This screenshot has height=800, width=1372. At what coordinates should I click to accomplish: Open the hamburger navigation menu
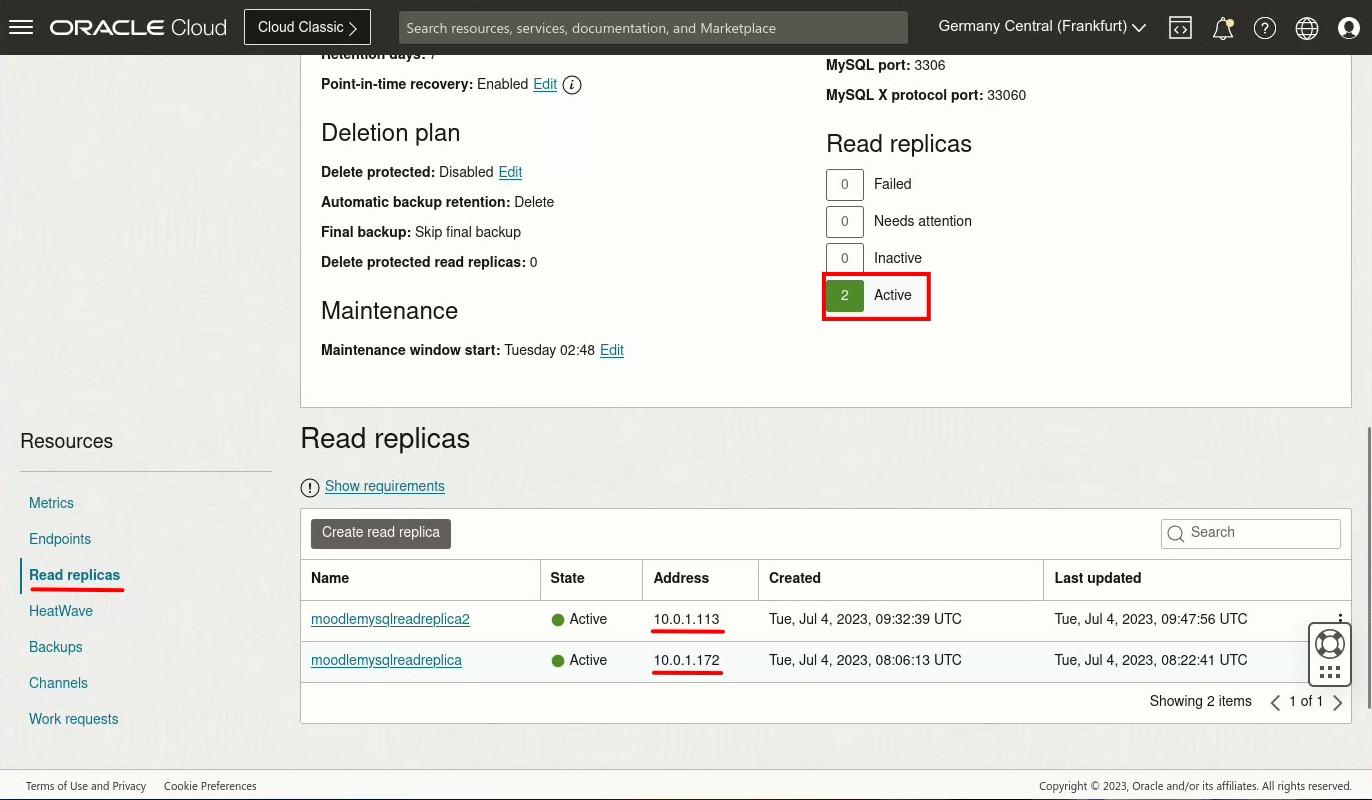click(21, 27)
